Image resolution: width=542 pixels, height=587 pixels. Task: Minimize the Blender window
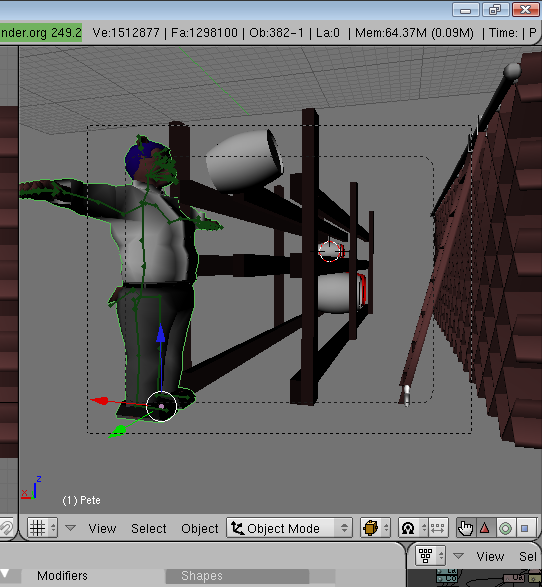[x=466, y=10]
